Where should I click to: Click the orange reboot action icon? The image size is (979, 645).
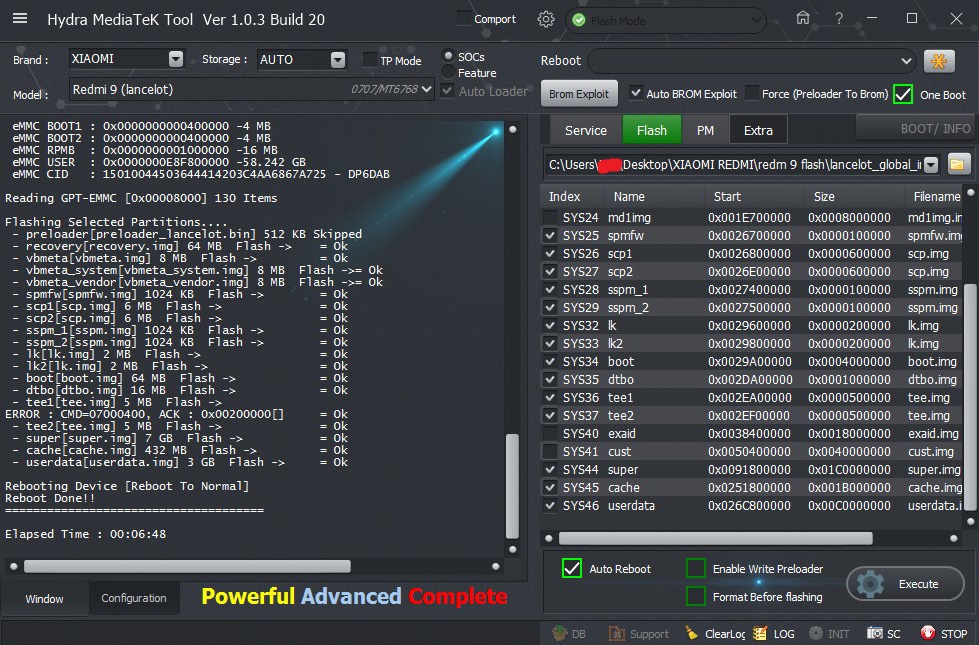click(939, 61)
